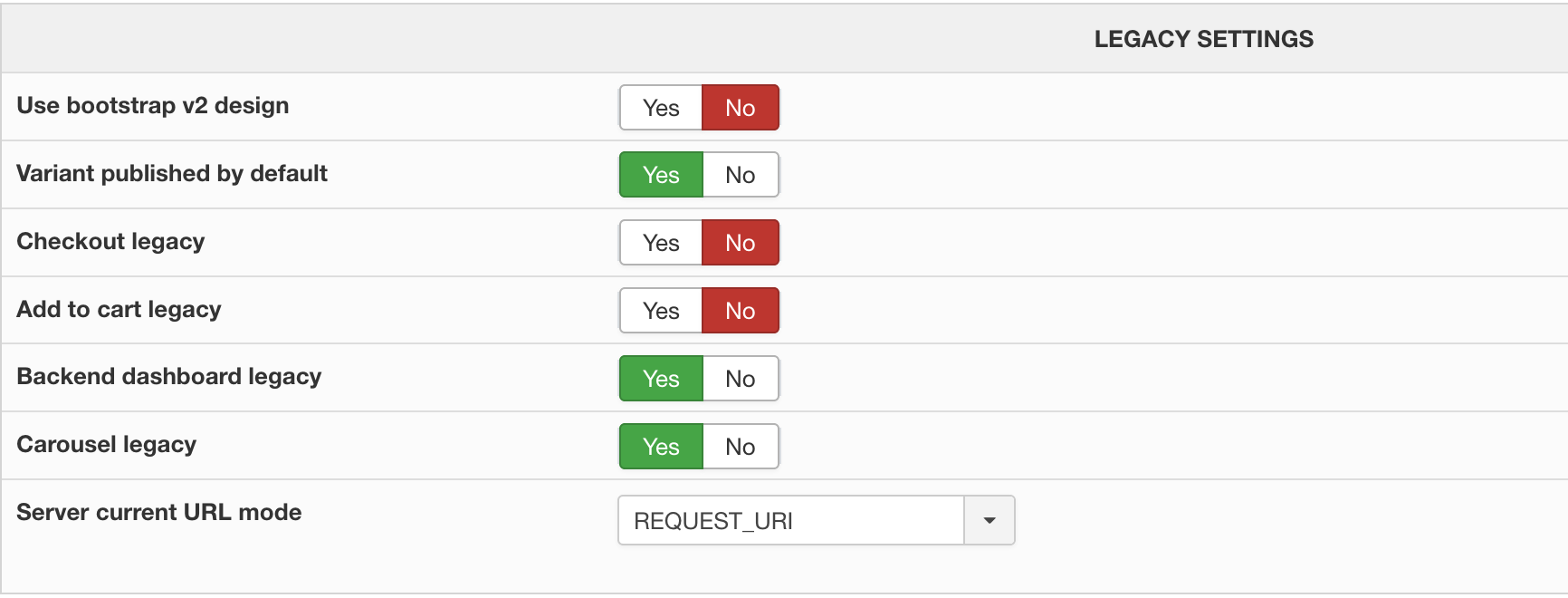Click No on Add to cart legacy
1568x598 pixels.
coord(740,311)
